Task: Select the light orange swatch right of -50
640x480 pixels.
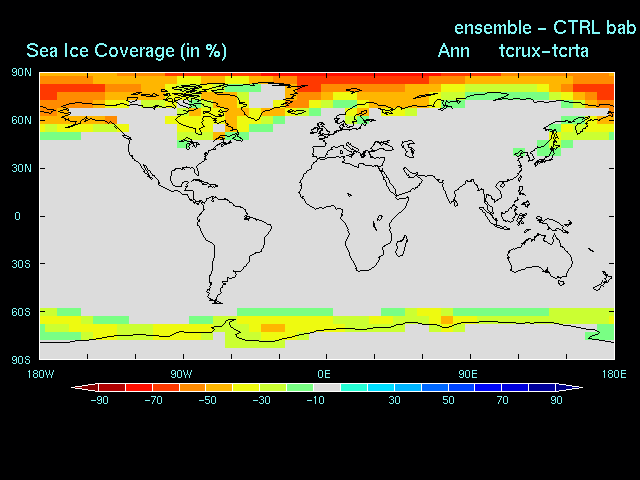Action: [x=219, y=387]
